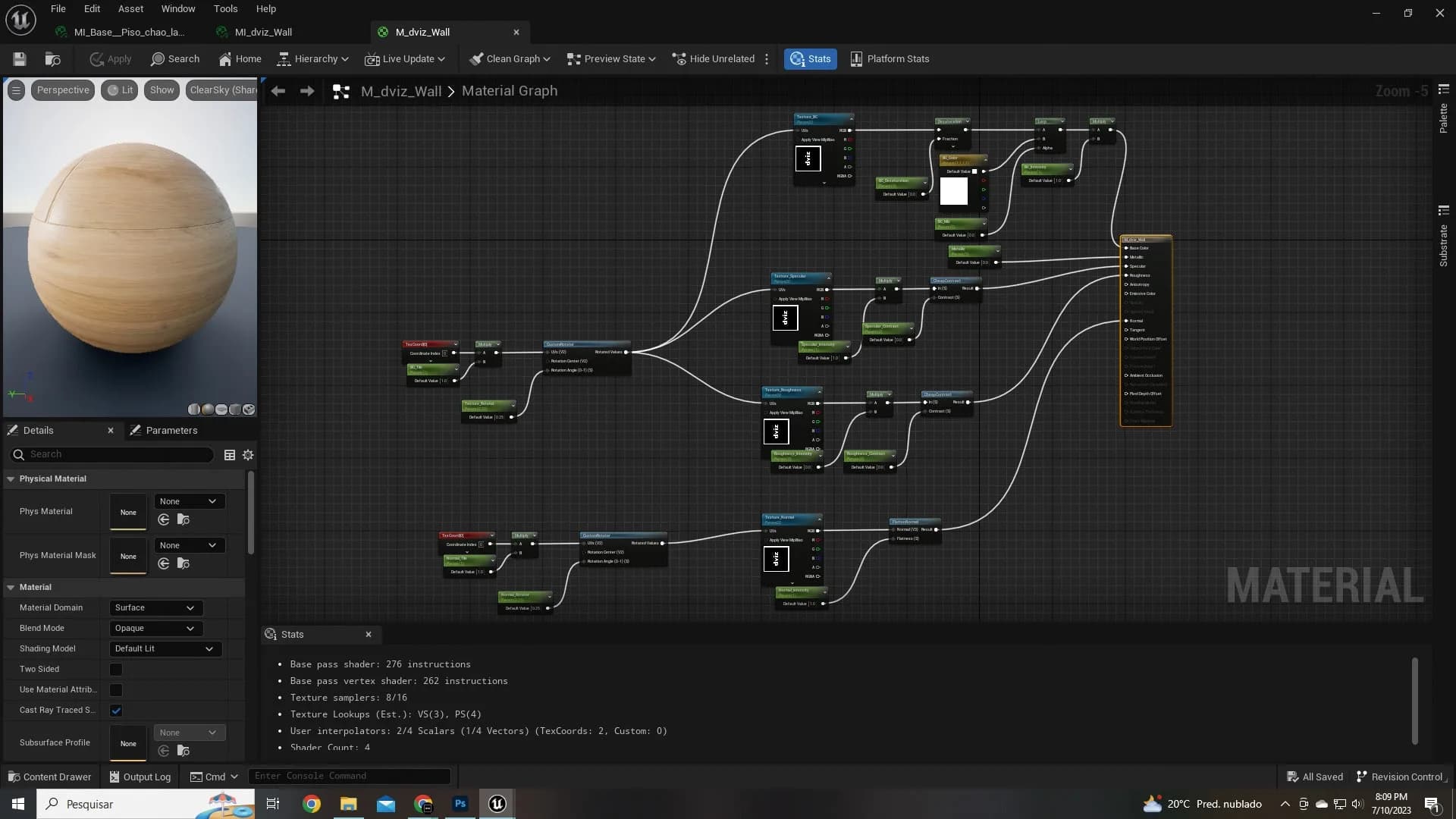Toggle details property matrix table view icon
This screenshot has height=819, width=1456.
(230, 455)
